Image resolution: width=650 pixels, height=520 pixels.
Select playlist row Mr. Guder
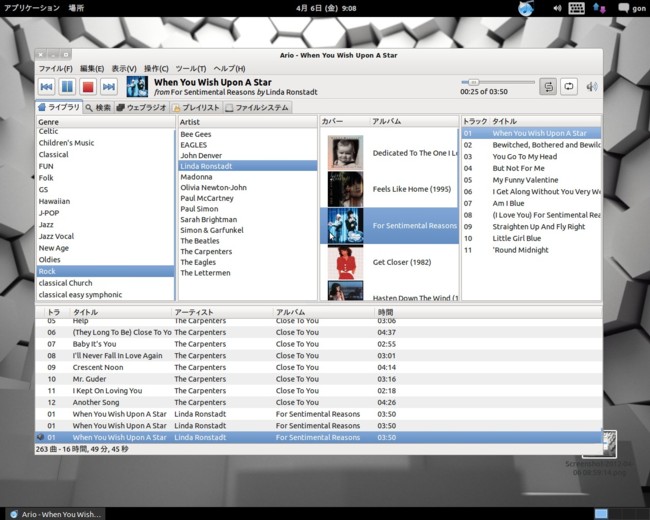click(318, 379)
